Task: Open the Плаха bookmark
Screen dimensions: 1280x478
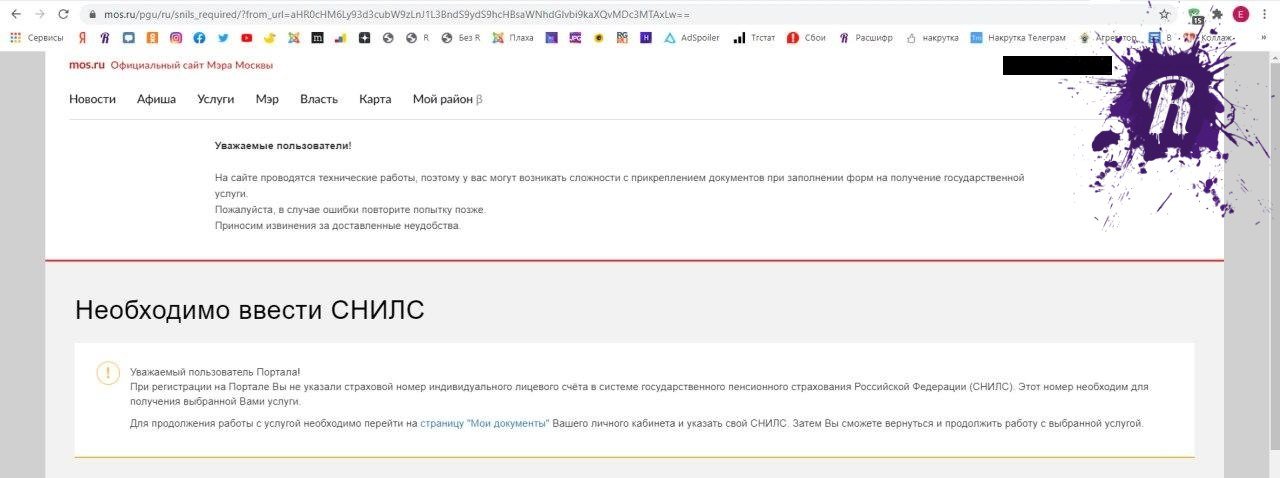Action: tap(513, 38)
